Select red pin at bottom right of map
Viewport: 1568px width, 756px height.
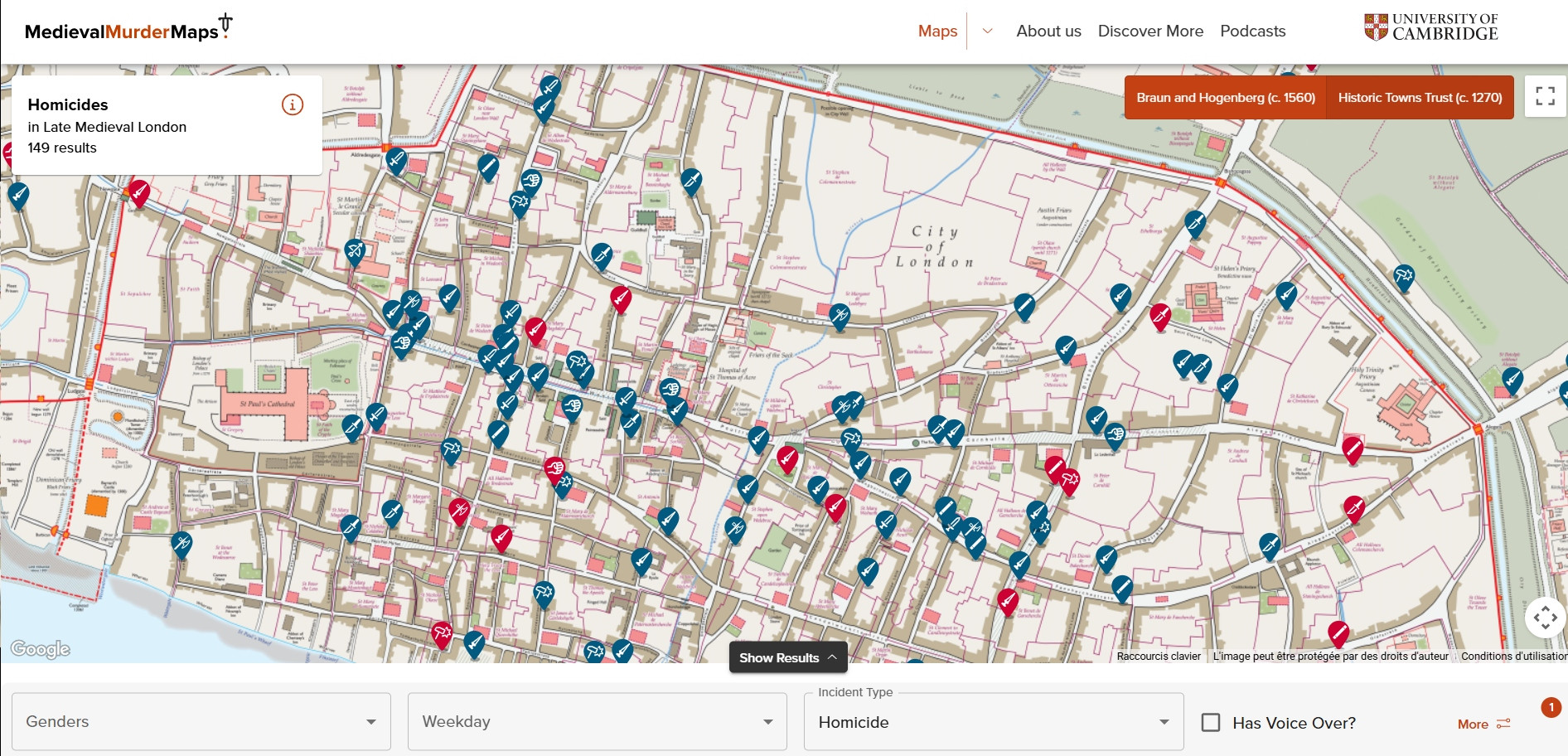pos(1338,636)
